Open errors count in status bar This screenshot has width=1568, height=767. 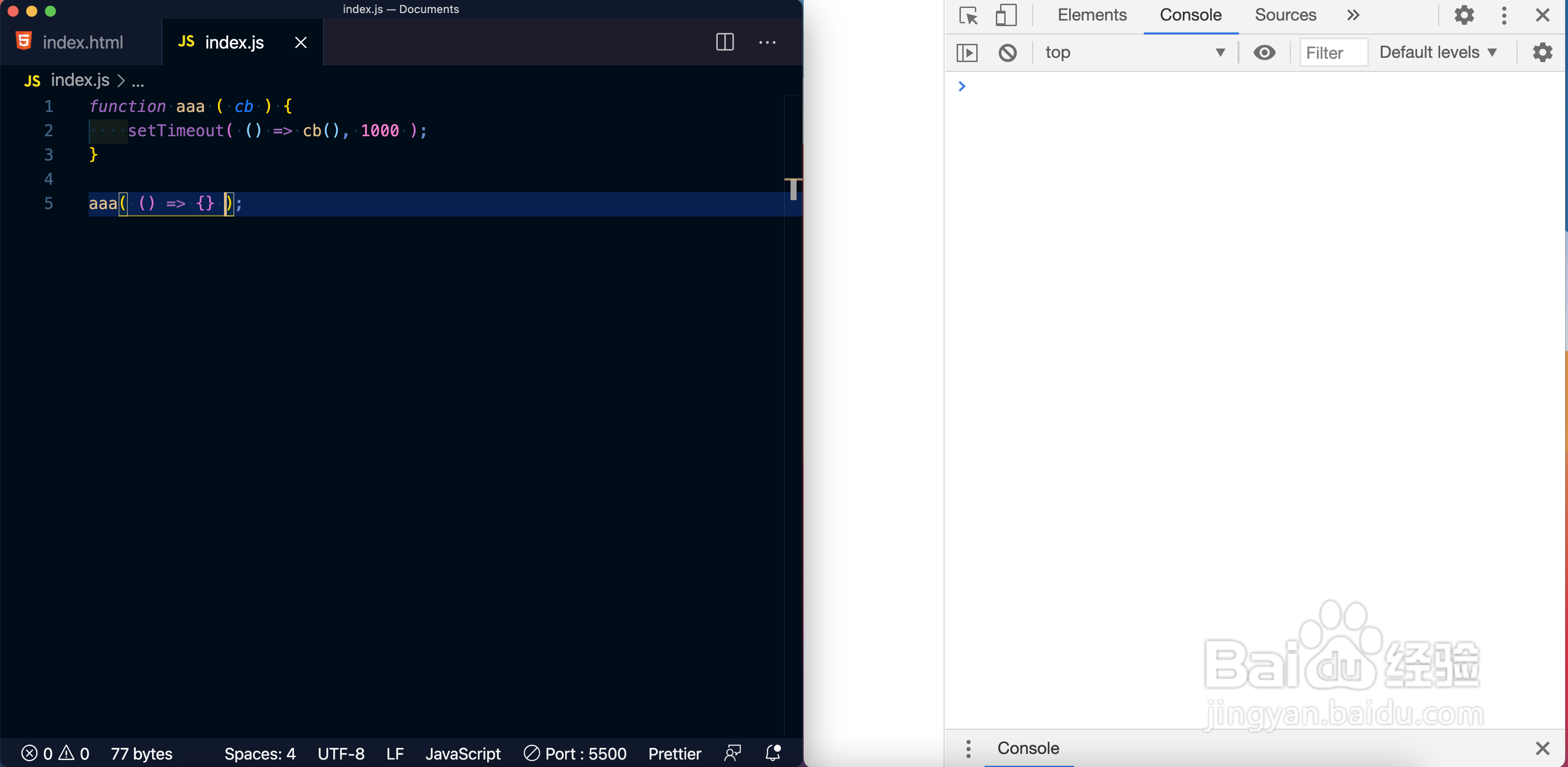(36, 753)
